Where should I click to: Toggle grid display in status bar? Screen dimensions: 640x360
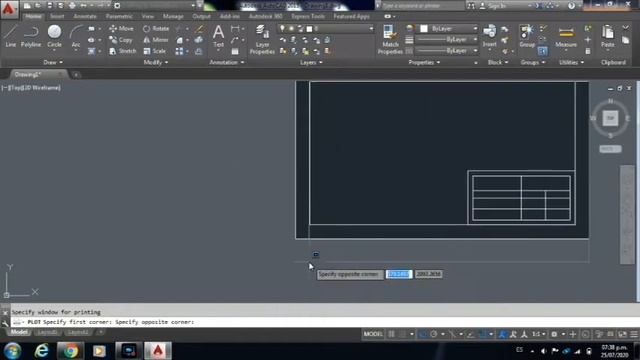[x=391, y=334]
